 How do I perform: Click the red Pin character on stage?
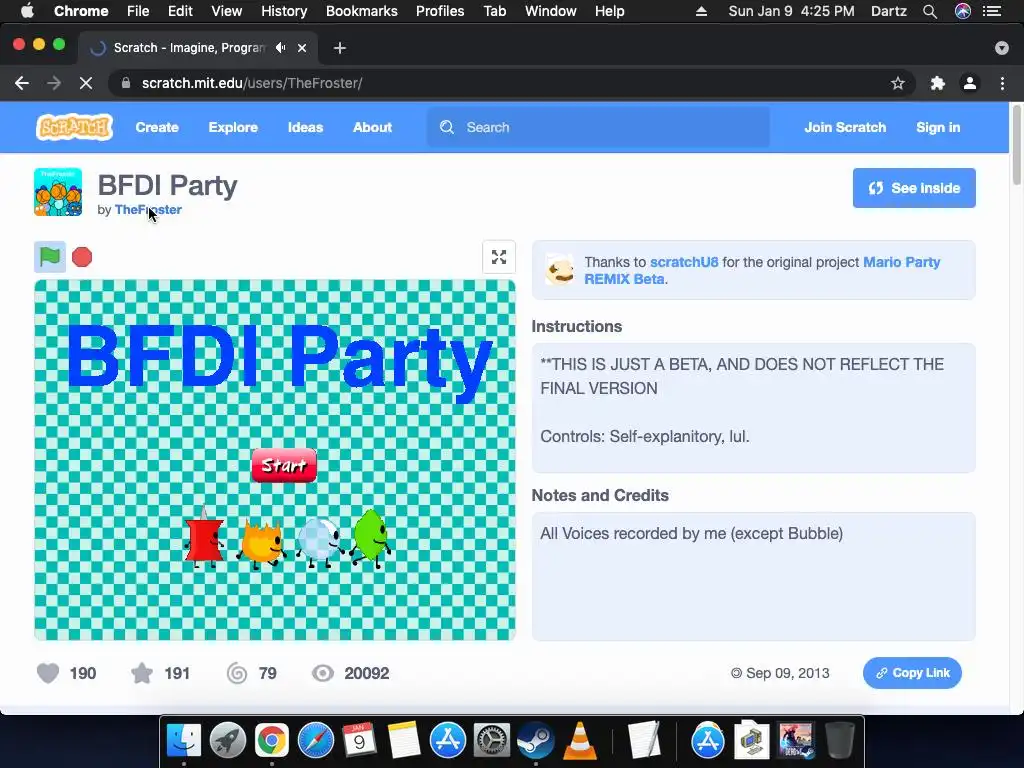[204, 536]
